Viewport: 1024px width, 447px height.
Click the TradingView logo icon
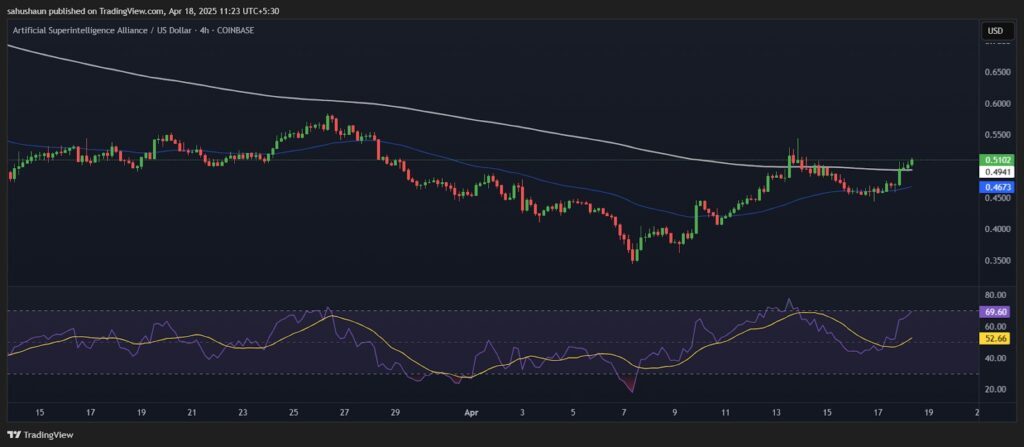[13, 435]
